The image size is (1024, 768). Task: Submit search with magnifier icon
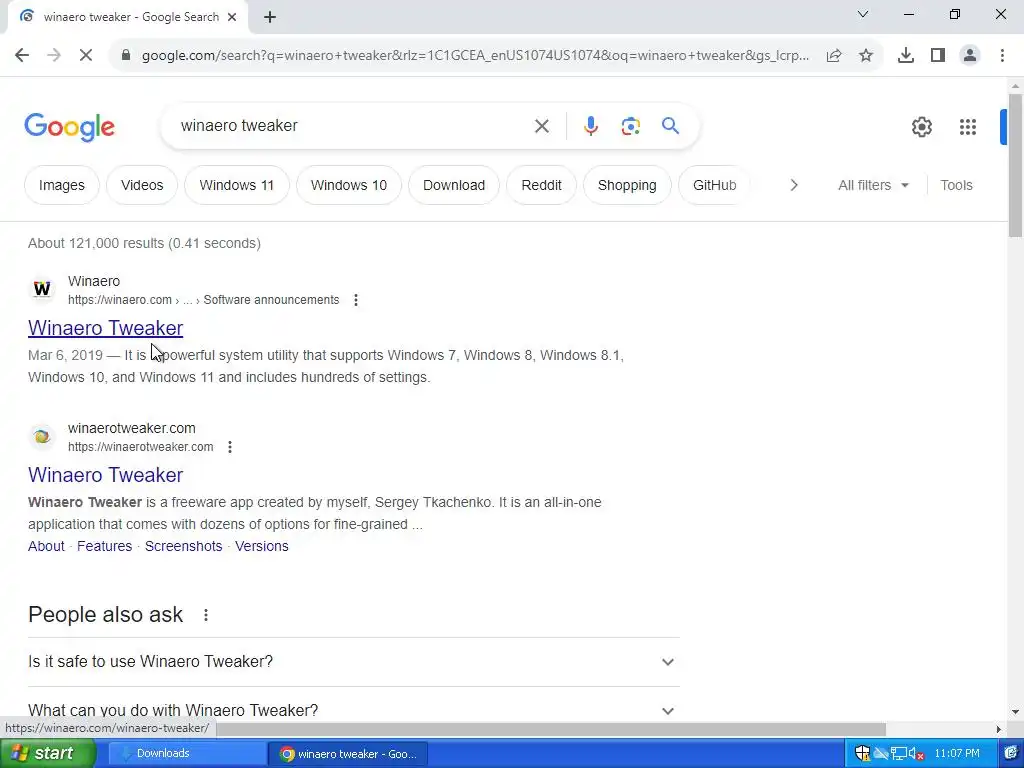(x=670, y=125)
